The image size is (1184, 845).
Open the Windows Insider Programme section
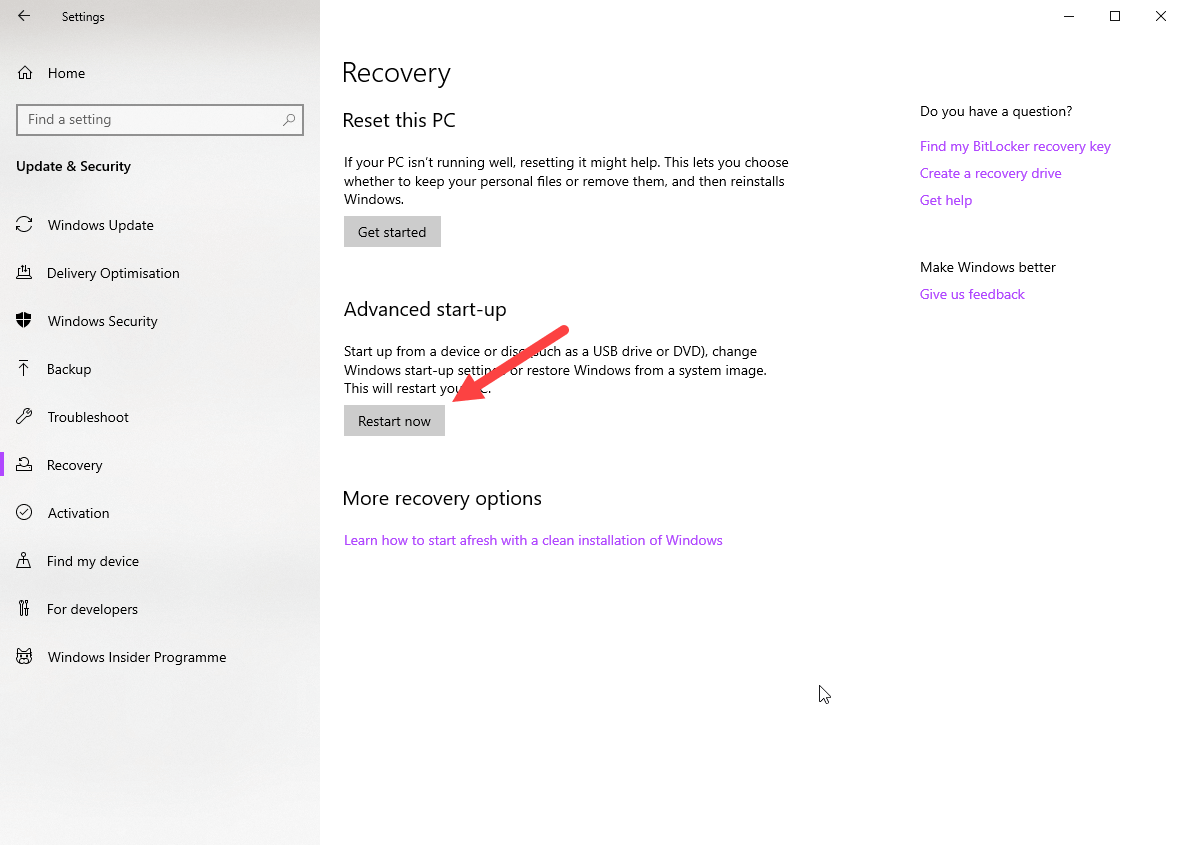coord(136,657)
